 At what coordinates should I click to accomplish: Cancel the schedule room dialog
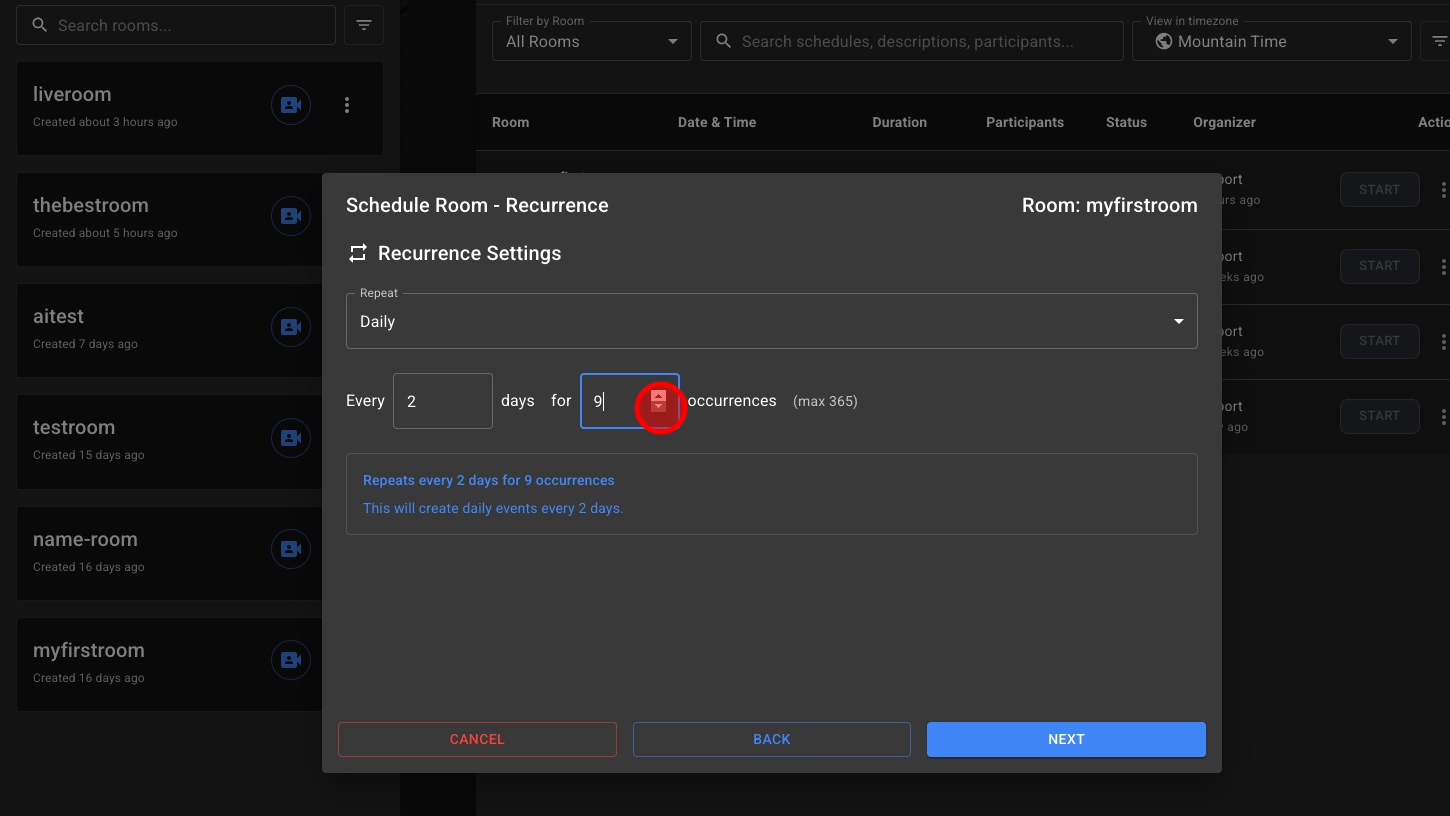[x=477, y=739]
